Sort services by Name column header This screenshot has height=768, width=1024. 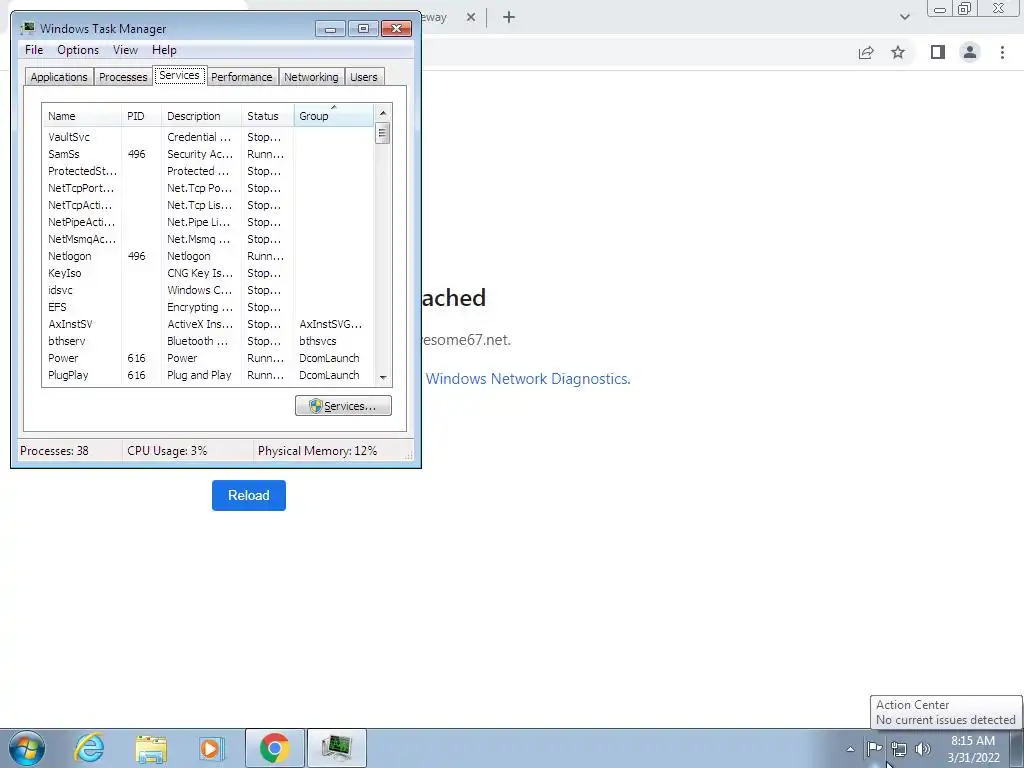(82, 116)
